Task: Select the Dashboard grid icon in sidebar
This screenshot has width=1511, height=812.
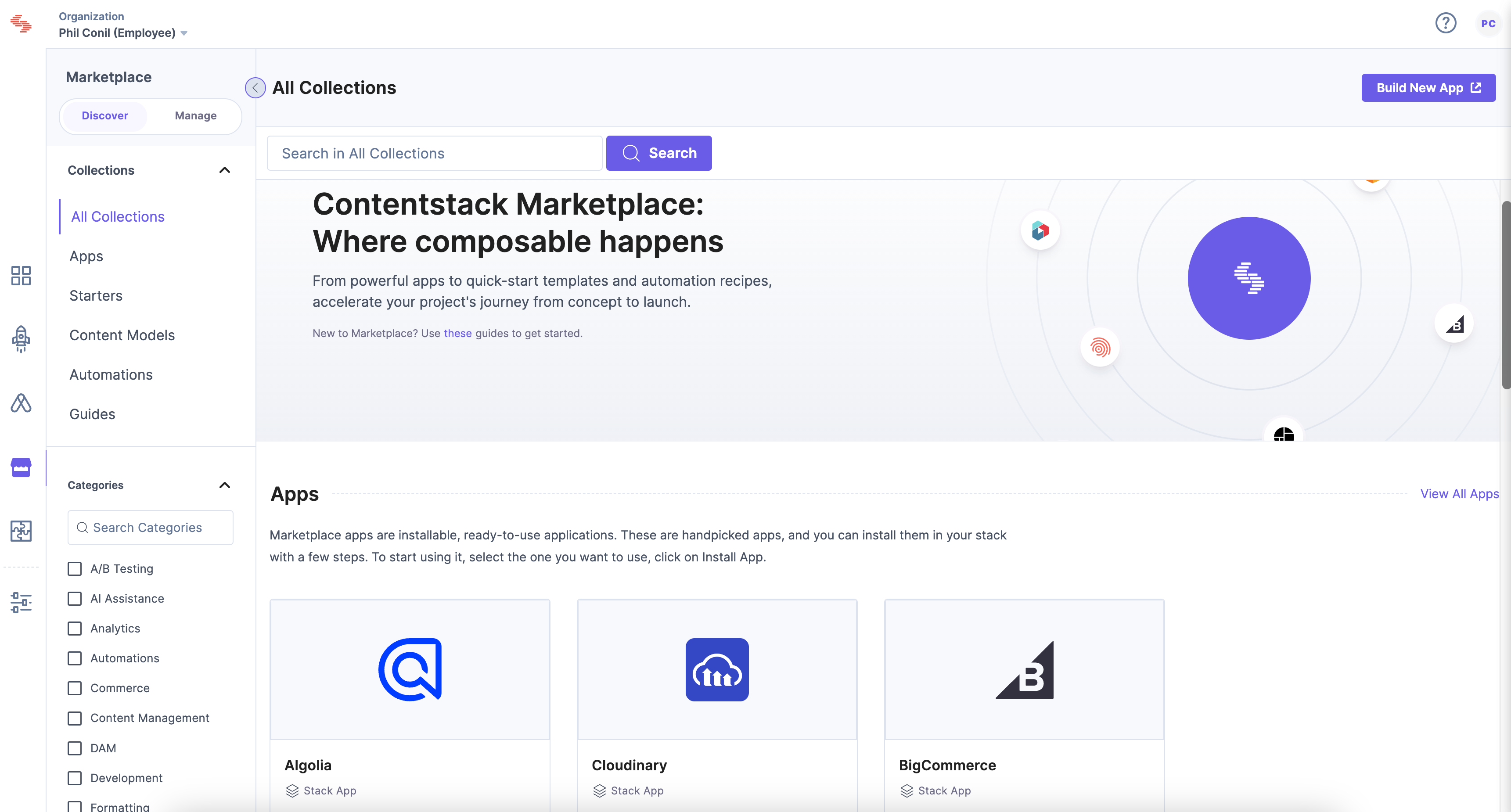Action: 21,276
